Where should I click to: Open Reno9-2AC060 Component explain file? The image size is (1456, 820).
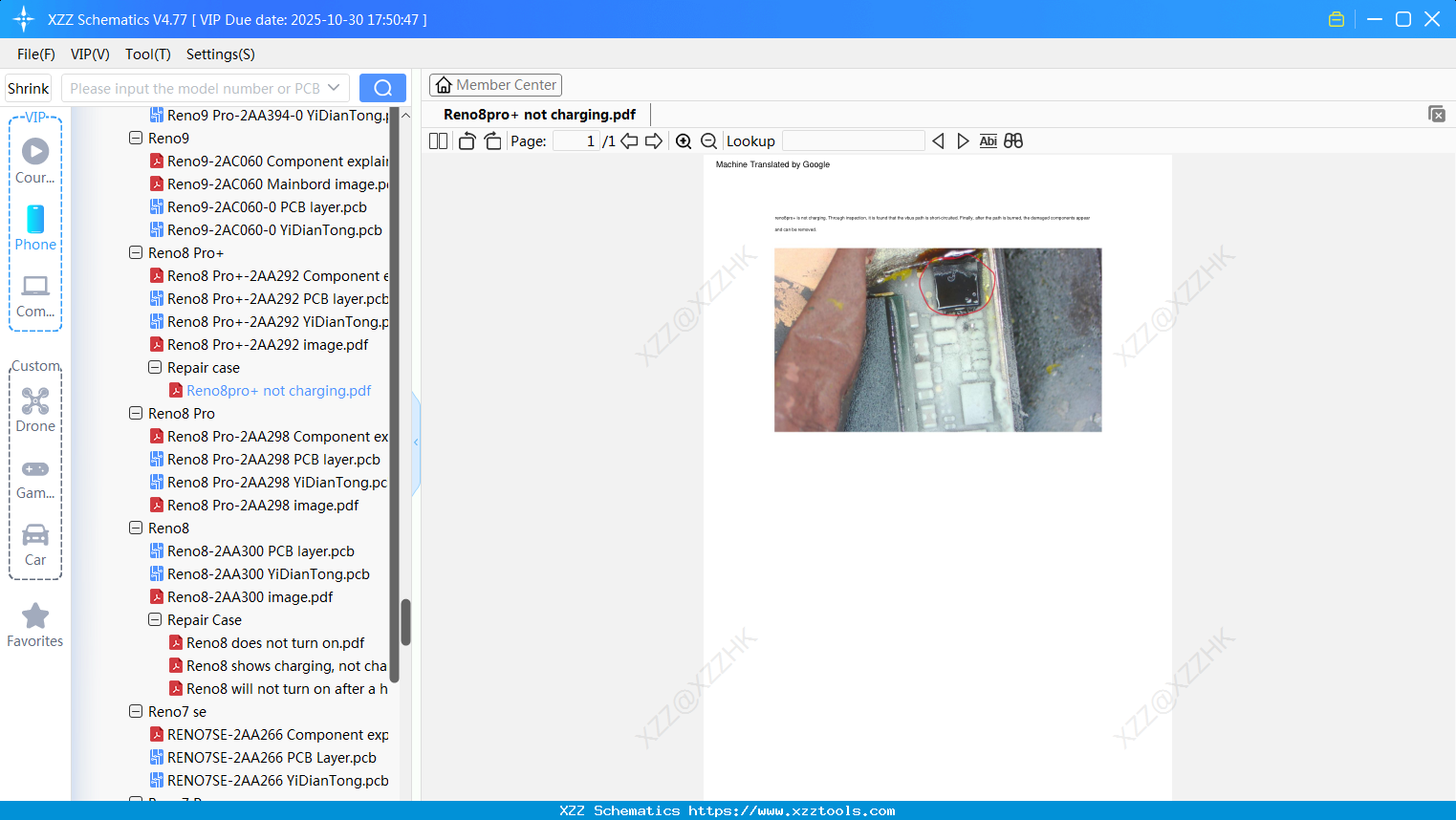click(270, 161)
